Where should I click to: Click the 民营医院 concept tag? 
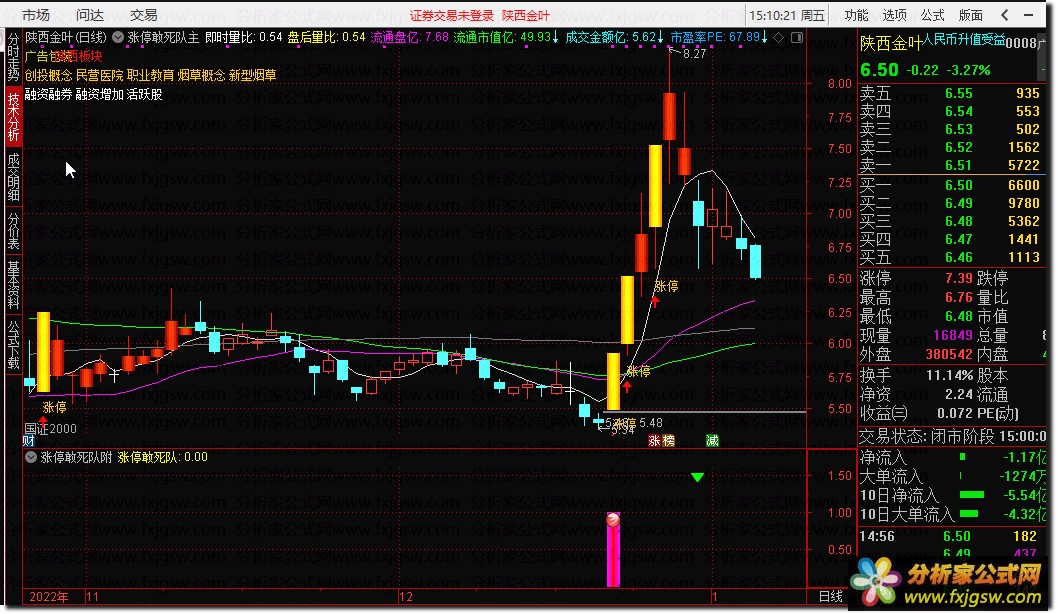click(99, 76)
